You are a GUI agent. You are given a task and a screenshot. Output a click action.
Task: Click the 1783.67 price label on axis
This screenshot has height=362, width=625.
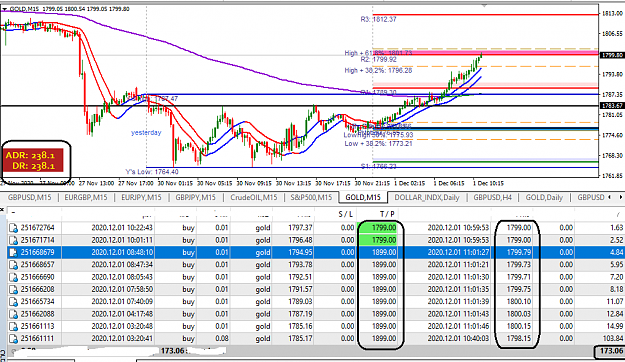point(612,106)
